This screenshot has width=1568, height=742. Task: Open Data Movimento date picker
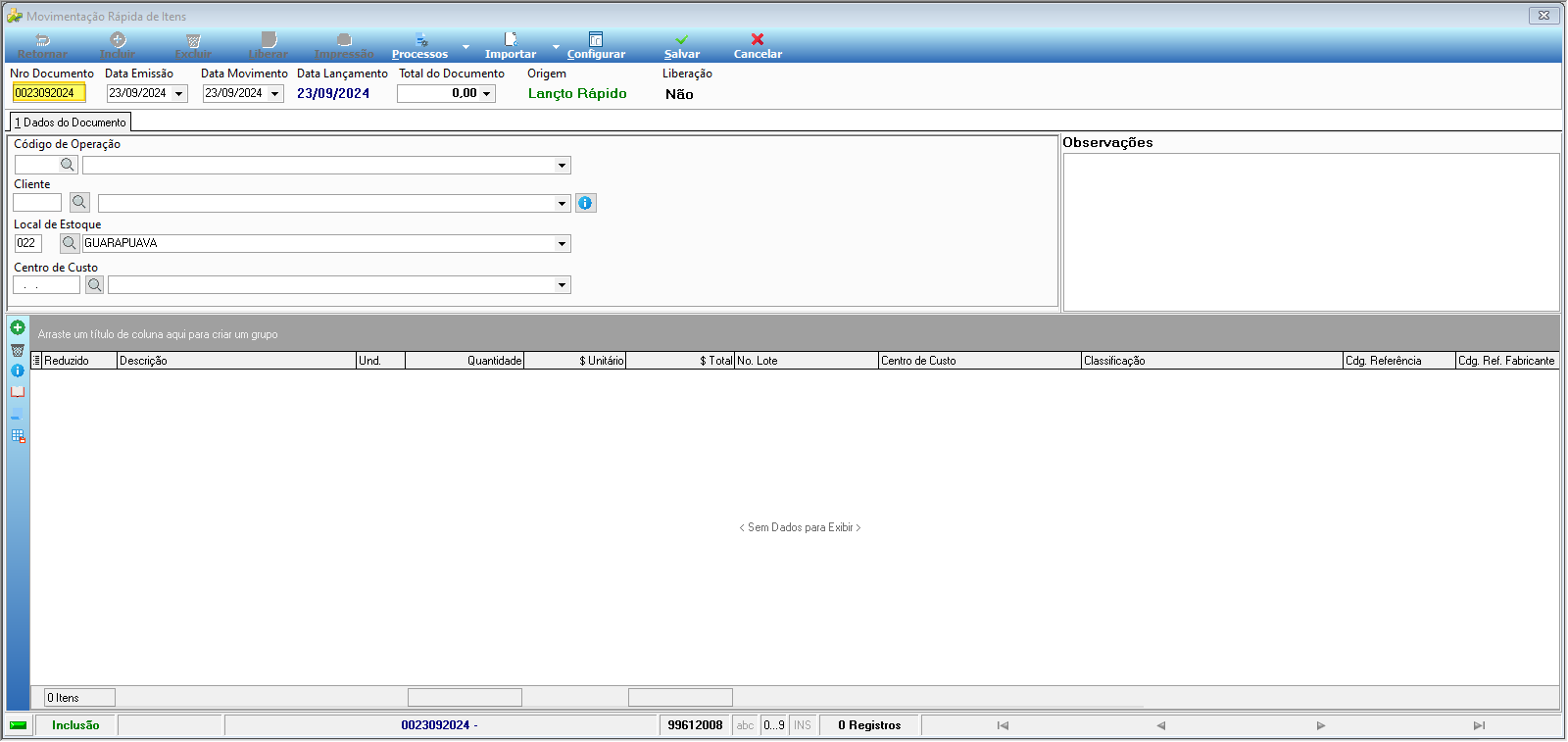point(275,94)
